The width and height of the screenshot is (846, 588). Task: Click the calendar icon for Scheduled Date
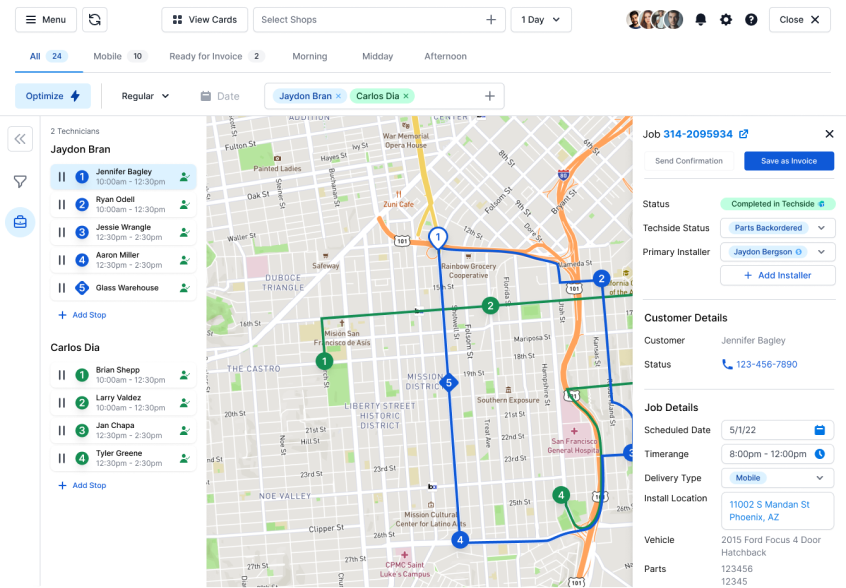819,430
